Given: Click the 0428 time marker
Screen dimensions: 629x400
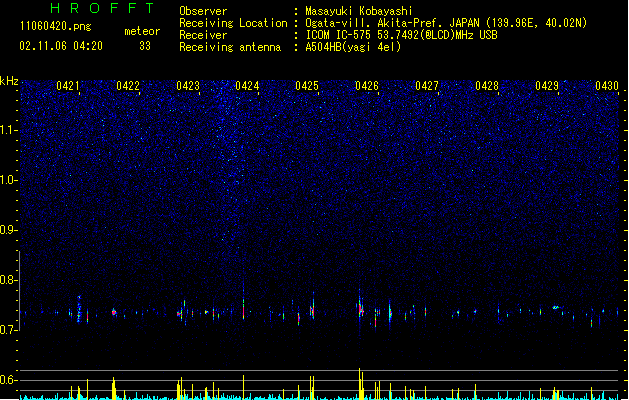Looking at the screenshot, I should tap(487, 85).
